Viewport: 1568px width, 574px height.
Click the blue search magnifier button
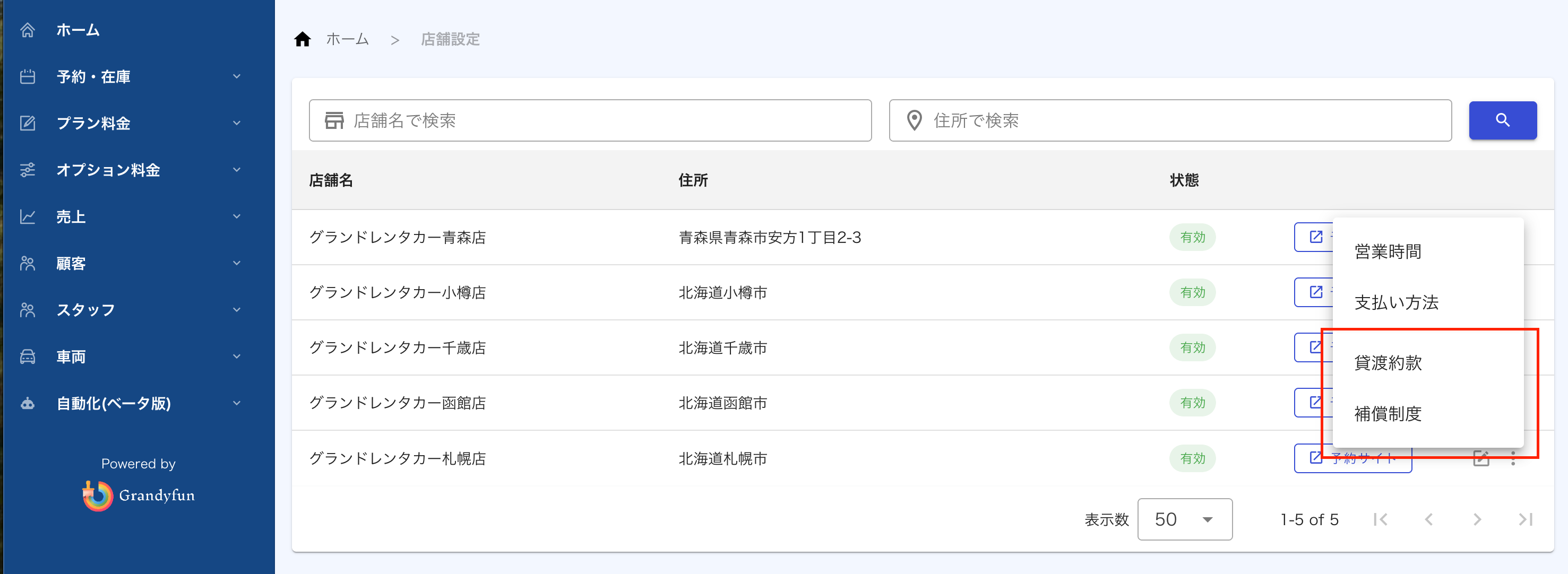pyautogui.click(x=1502, y=120)
